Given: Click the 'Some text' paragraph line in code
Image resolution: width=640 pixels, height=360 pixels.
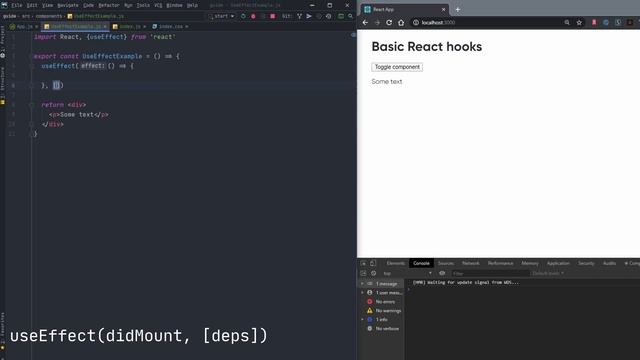Looking at the screenshot, I should (79, 115).
